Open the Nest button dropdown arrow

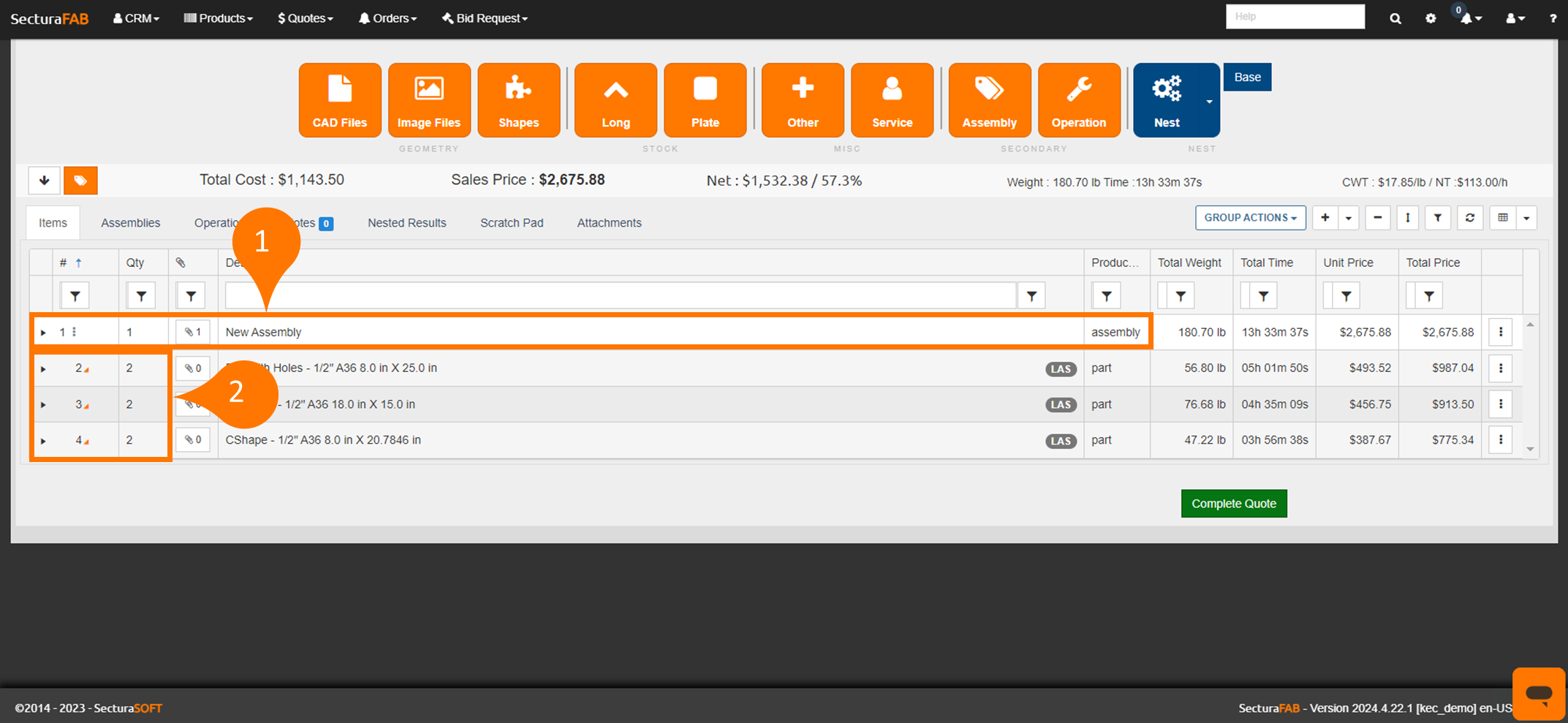1209,102
